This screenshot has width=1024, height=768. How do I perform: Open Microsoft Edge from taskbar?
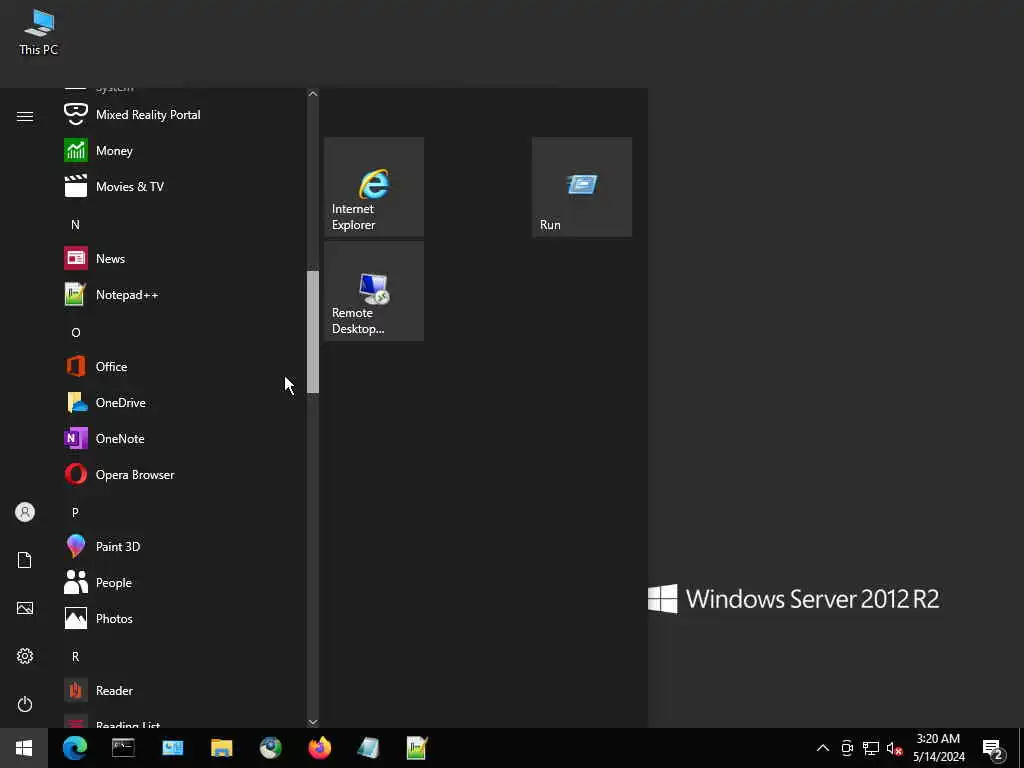pyautogui.click(x=74, y=748)
